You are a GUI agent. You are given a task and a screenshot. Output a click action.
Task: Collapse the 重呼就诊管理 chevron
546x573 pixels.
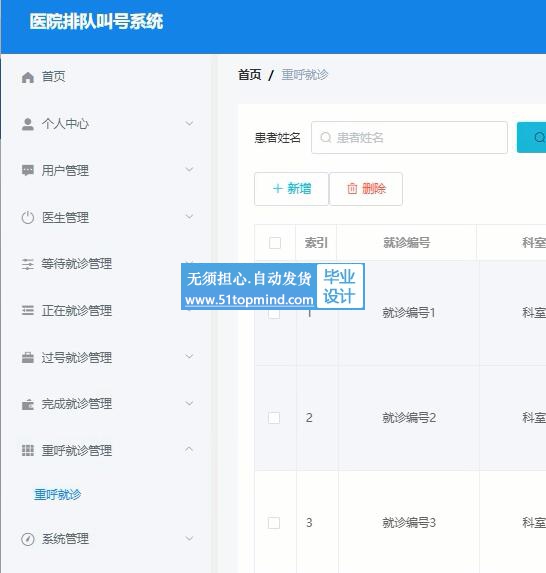[x=189, y=449]
